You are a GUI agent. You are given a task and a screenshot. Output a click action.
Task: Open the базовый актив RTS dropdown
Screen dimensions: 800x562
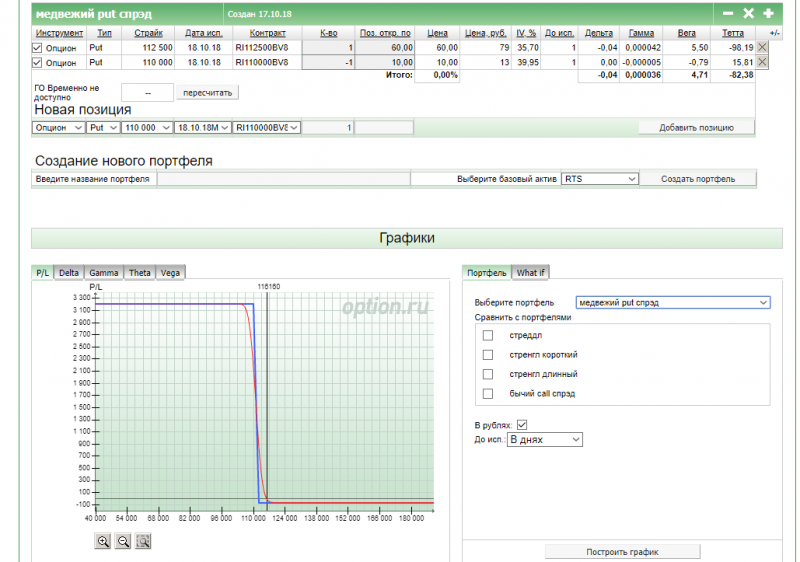[600, 179]
